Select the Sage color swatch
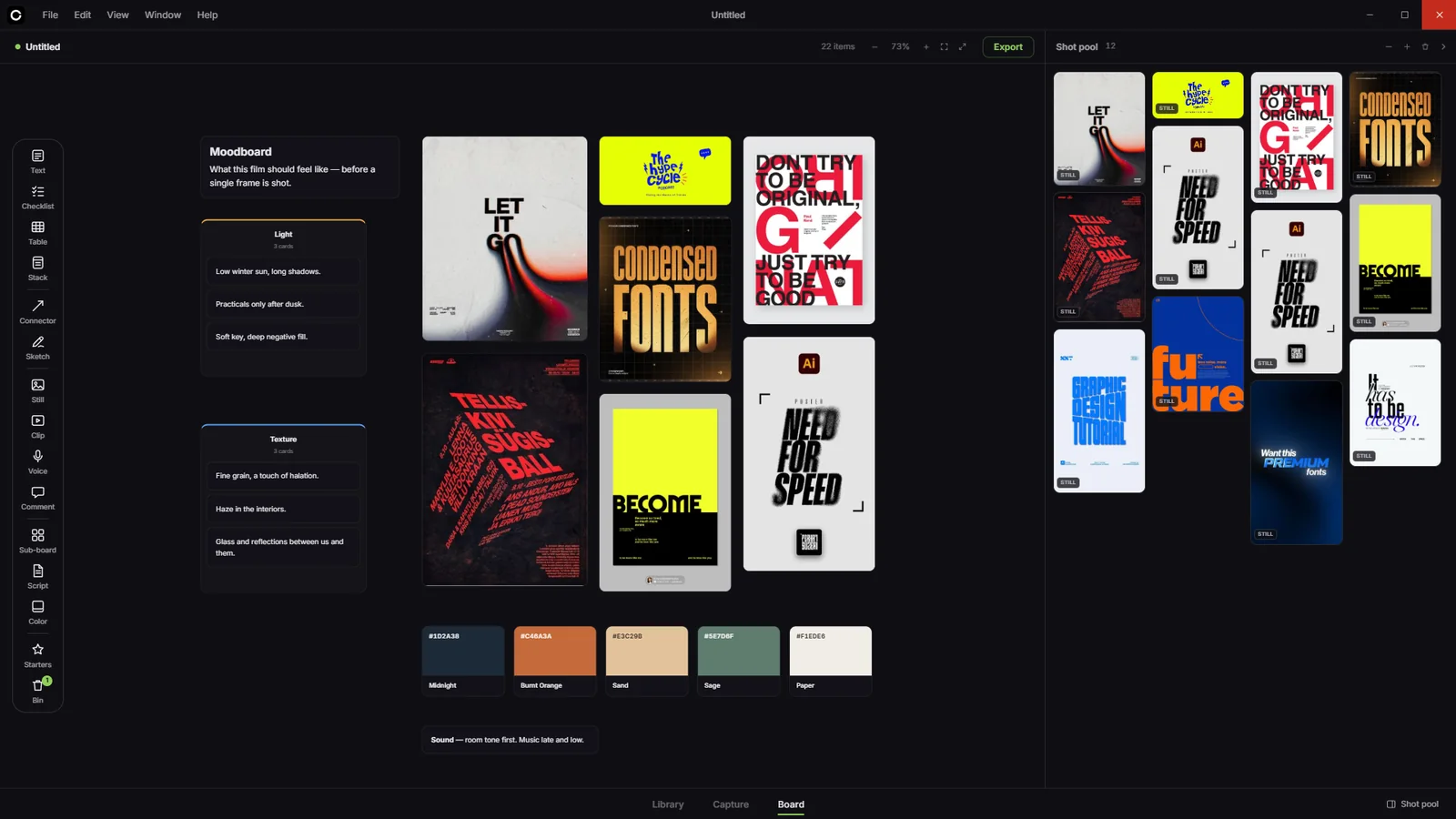Image resolution: width=1456 pixels, height=819 pixels. (x=739, y=661)
